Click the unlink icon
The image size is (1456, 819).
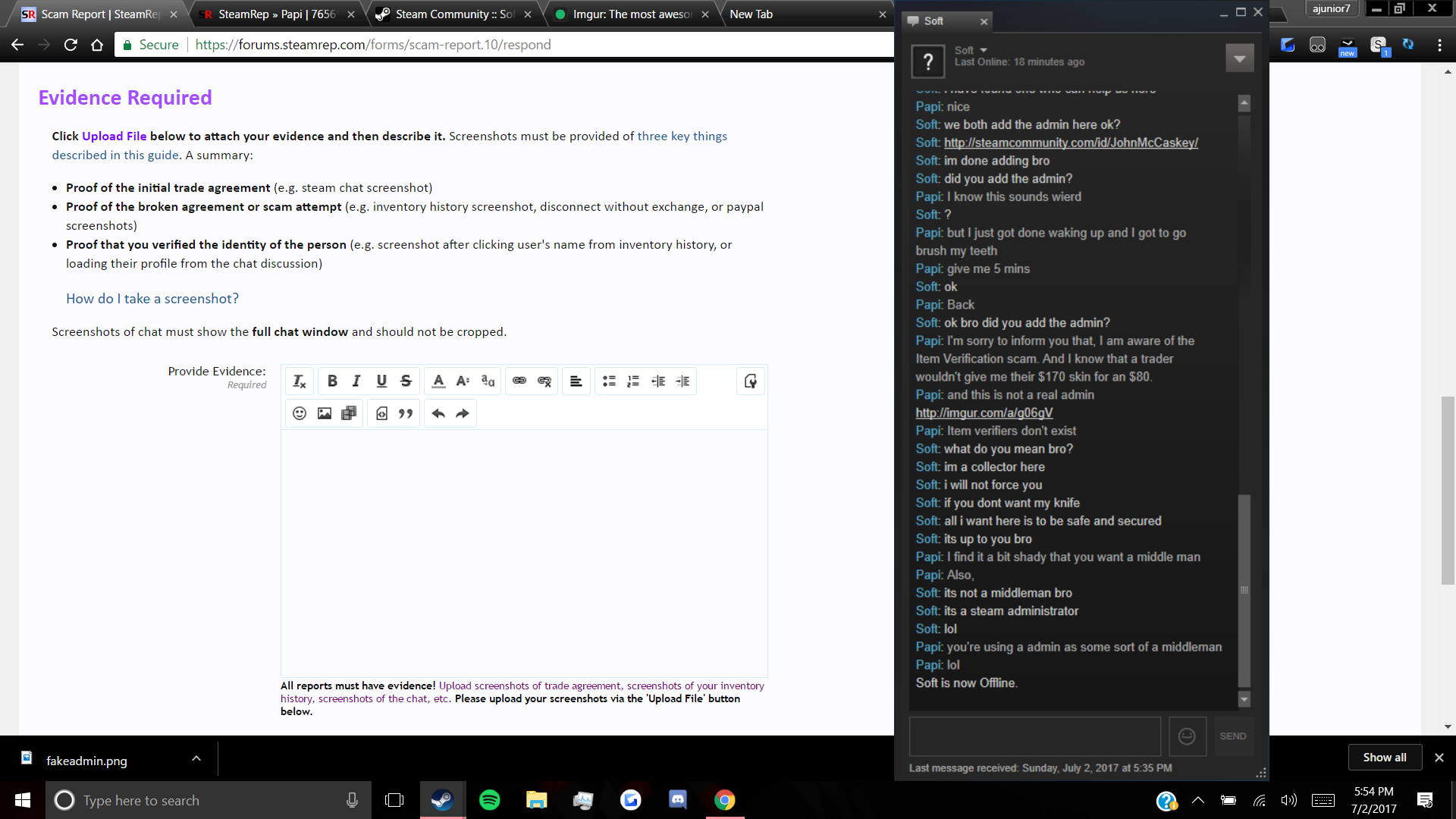(x=544, y=381)
